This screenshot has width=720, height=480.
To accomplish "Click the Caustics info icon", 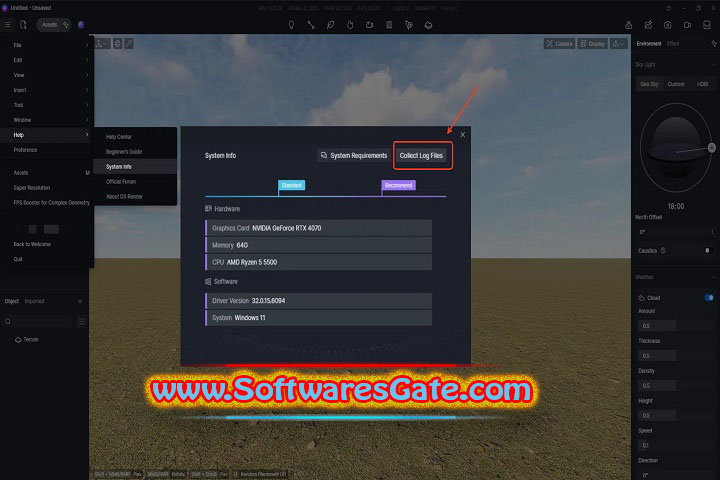I will click(663, 250).
